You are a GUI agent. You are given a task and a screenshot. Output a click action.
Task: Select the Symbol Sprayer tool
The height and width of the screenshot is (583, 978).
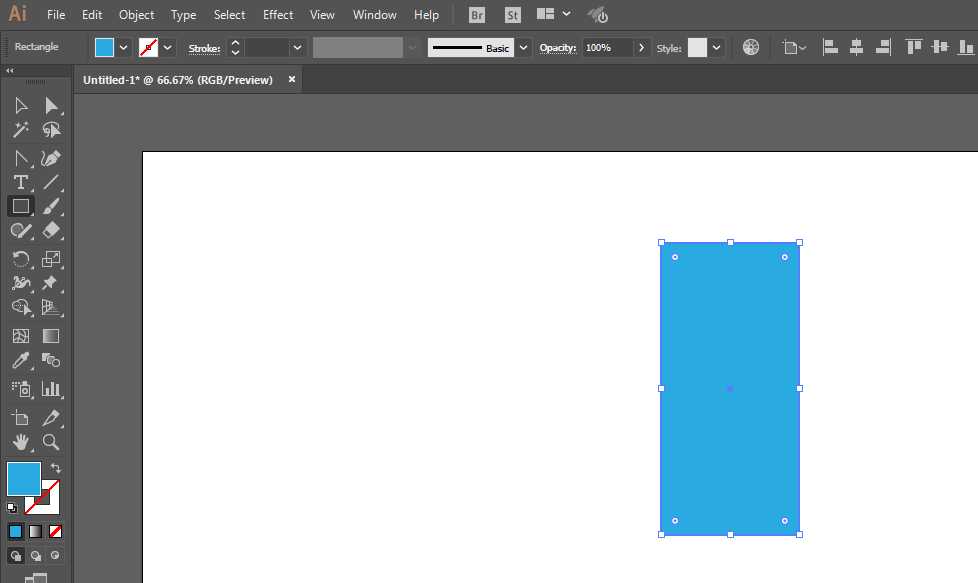click(21, 389)
